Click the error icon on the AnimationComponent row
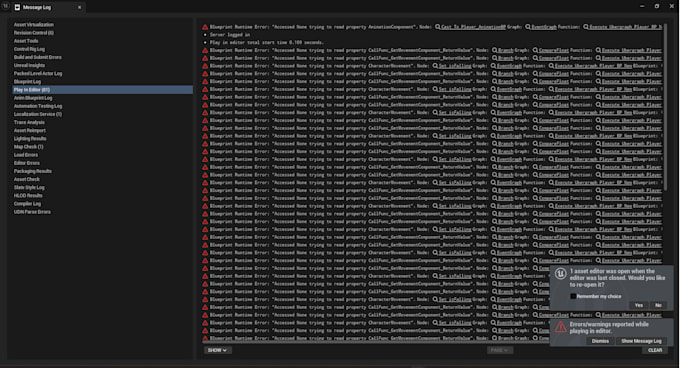Image resolution: width=680 pixels, height=368 pixels. (x=205, y=27)
